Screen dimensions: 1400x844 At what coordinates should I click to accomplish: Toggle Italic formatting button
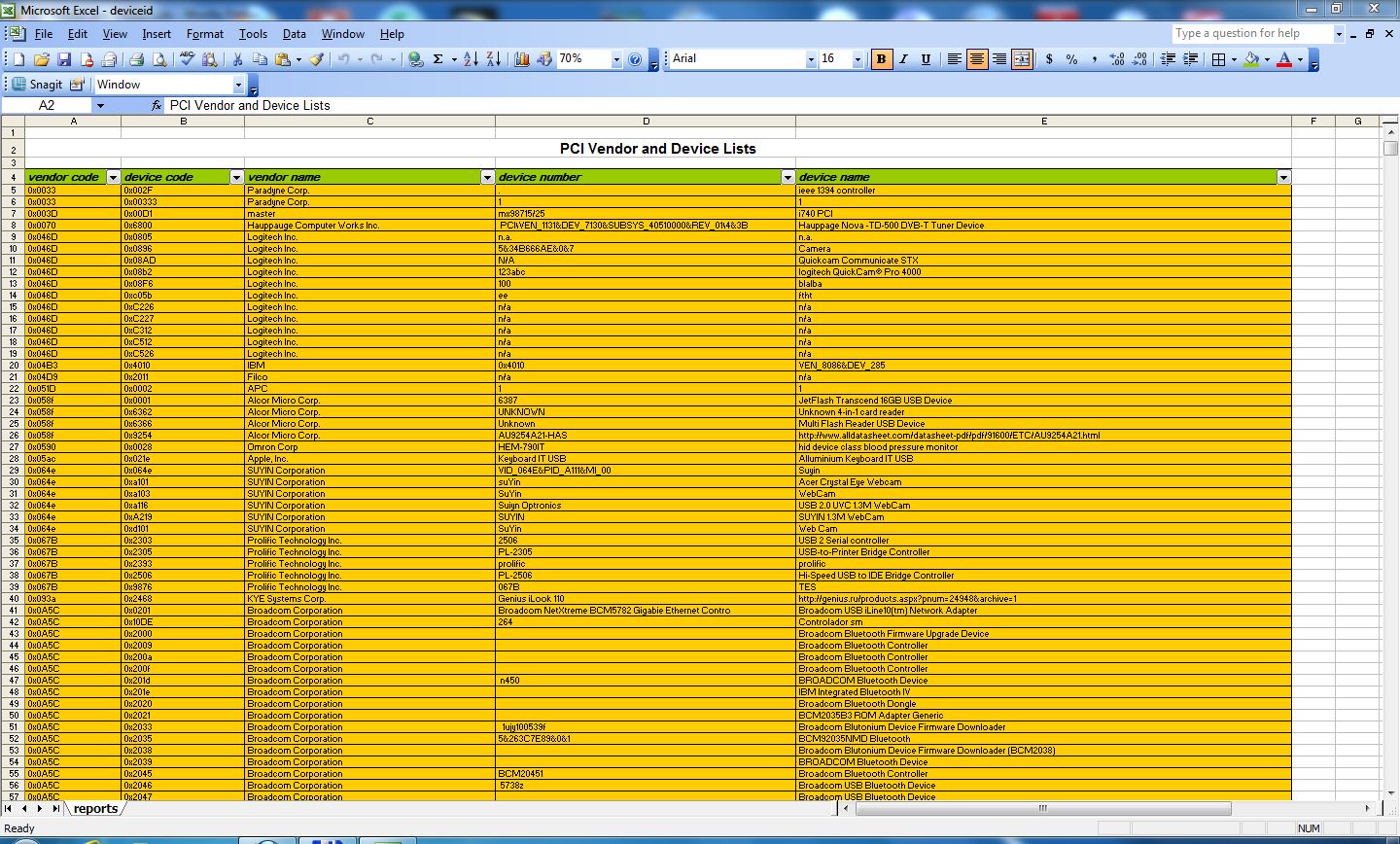click(903, 59)
